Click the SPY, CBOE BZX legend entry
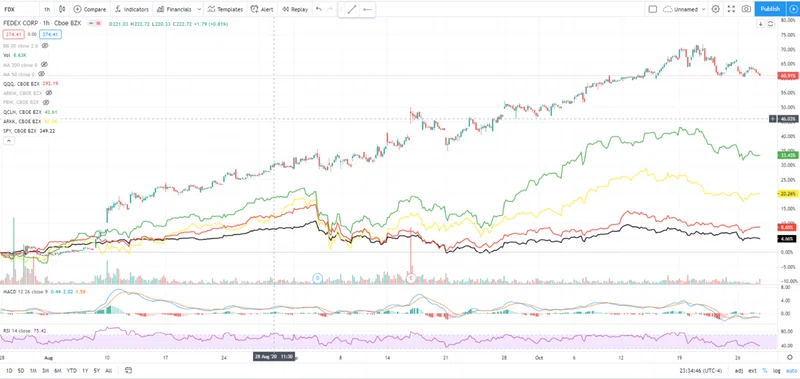This screenshot has height=379, width=800. point(29,131)
